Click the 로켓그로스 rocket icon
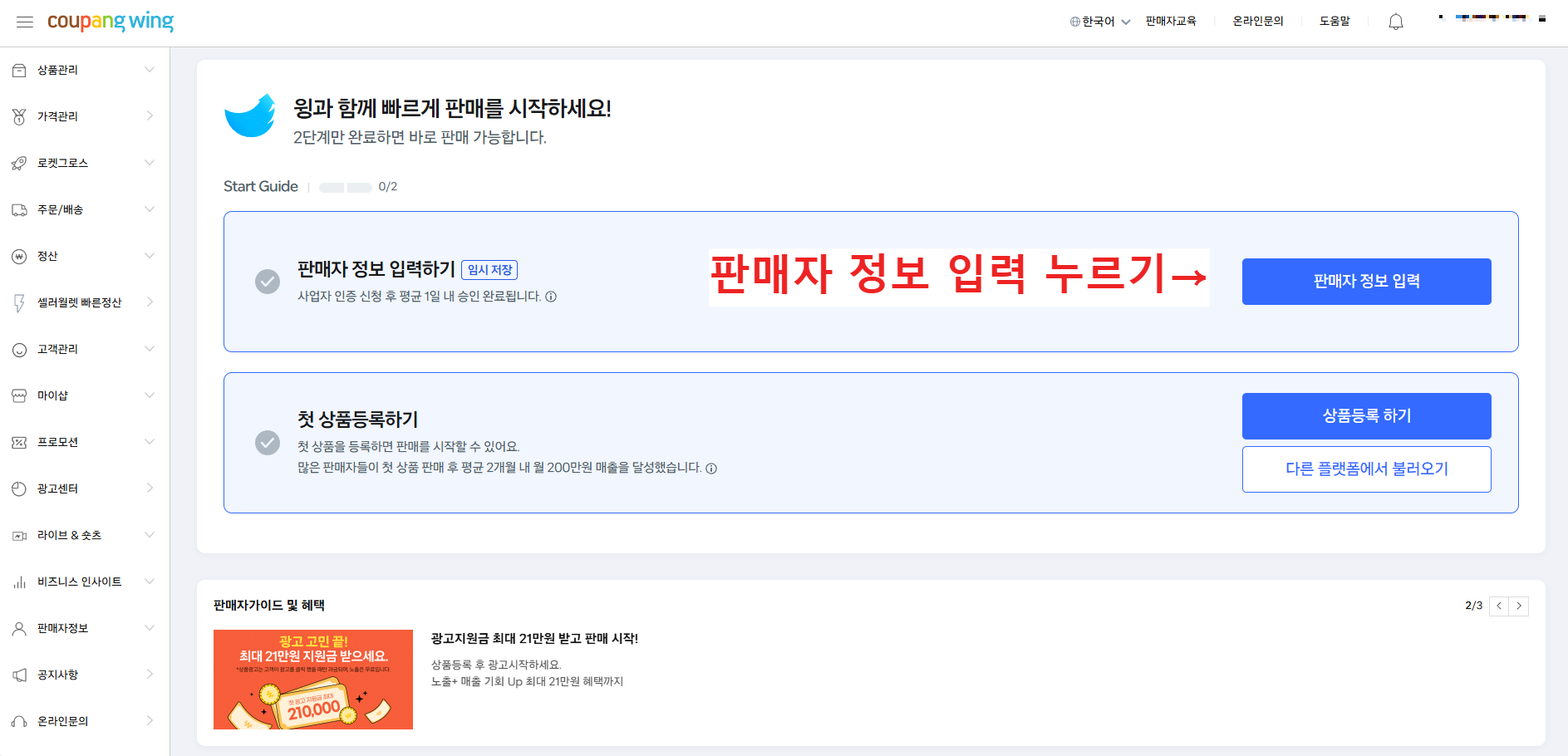This screenshot has height=756, width=1568. [19, 164]
